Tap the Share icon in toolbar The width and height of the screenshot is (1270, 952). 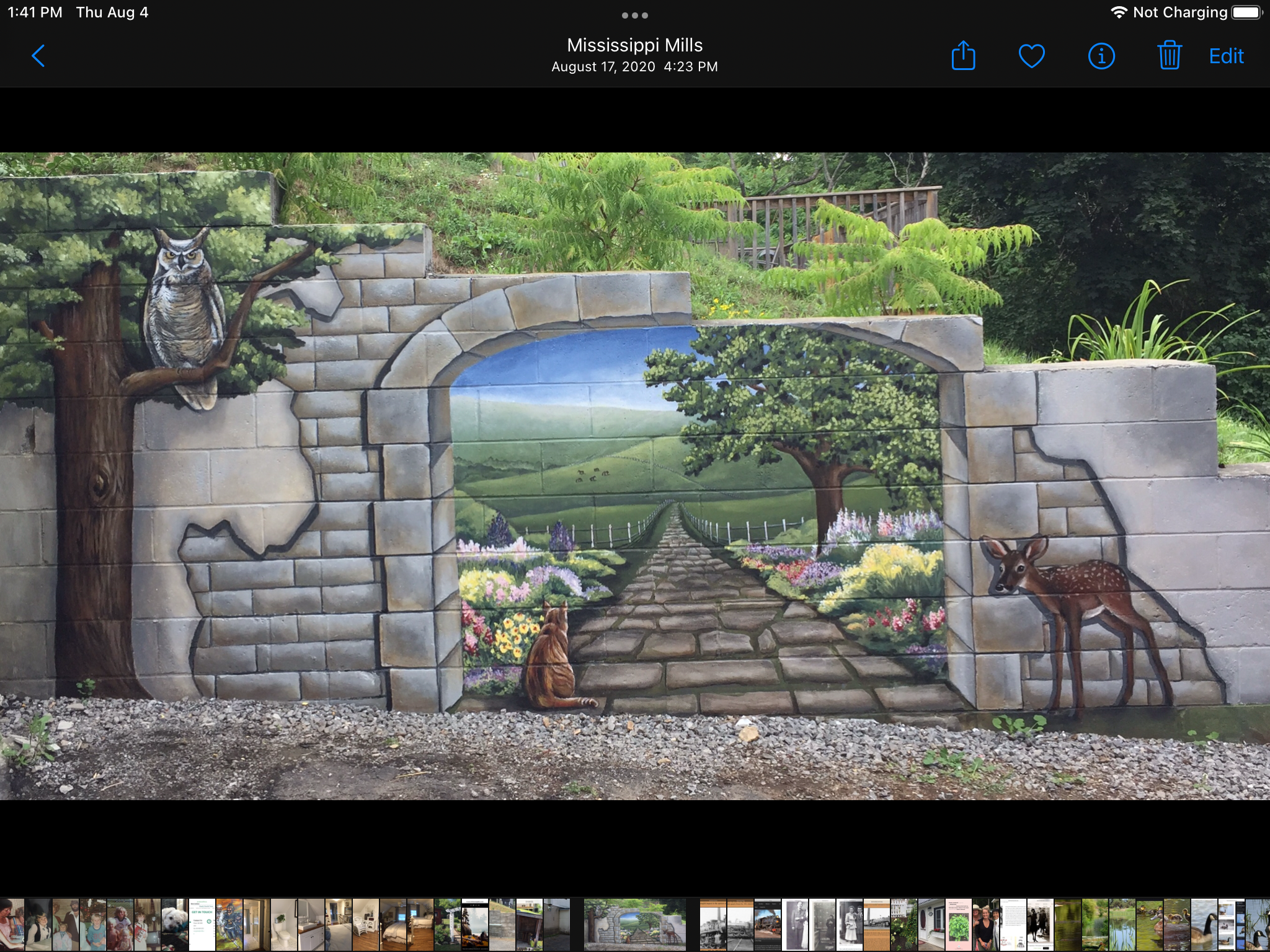[963, 56]
